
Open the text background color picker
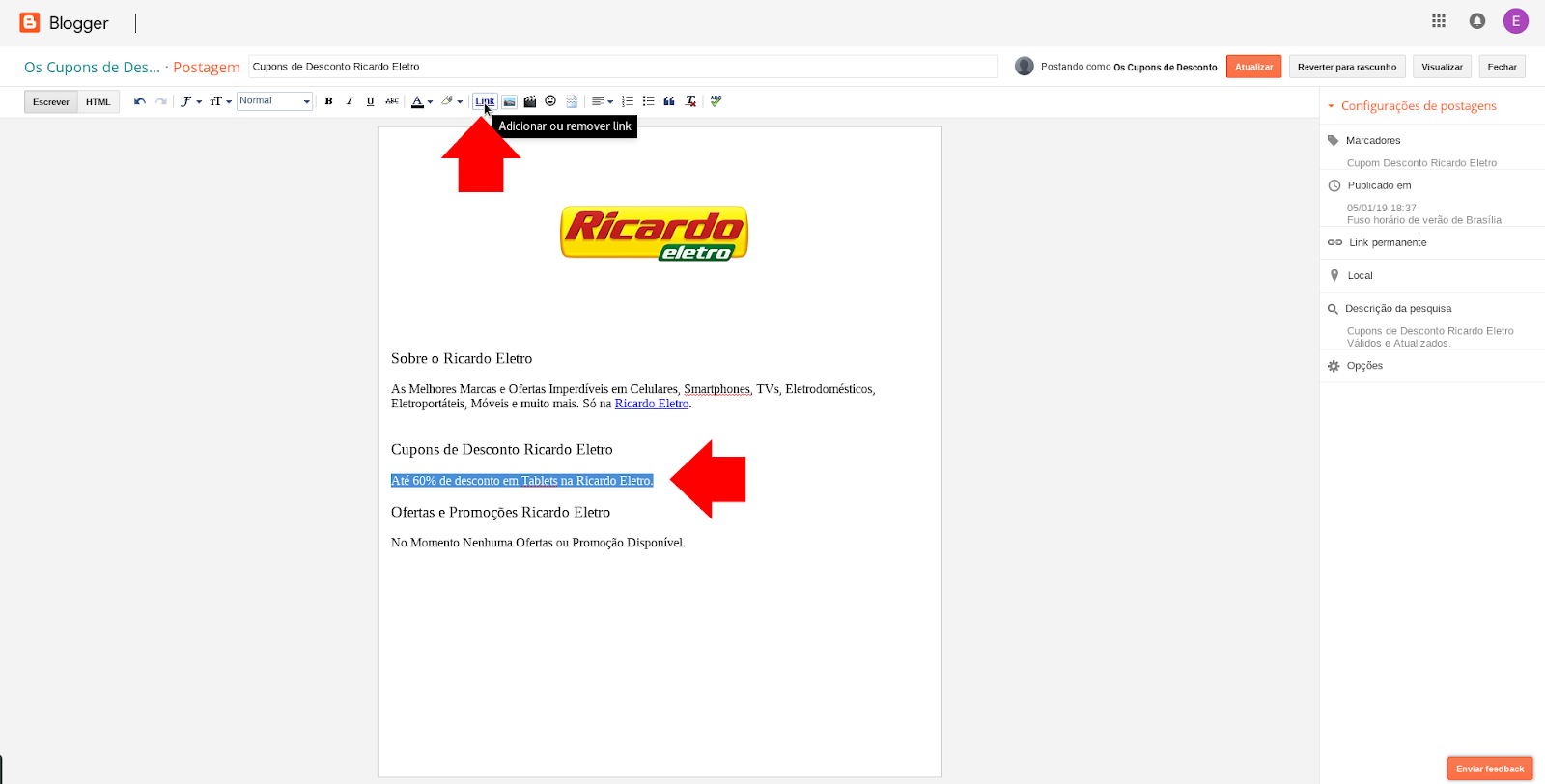pyautogui.click(x=452, y=101)
